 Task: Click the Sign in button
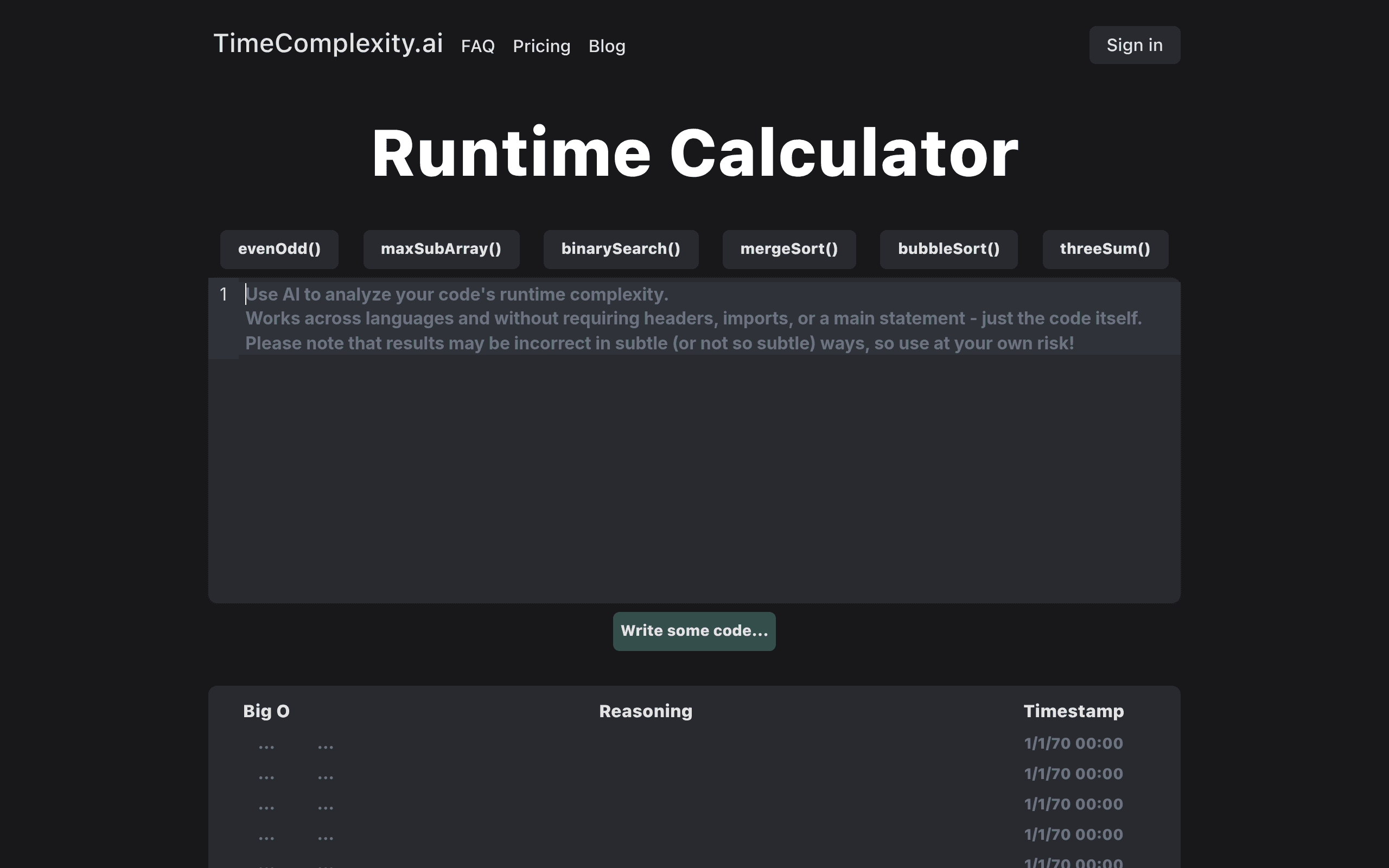click(x=1135, y=45)
